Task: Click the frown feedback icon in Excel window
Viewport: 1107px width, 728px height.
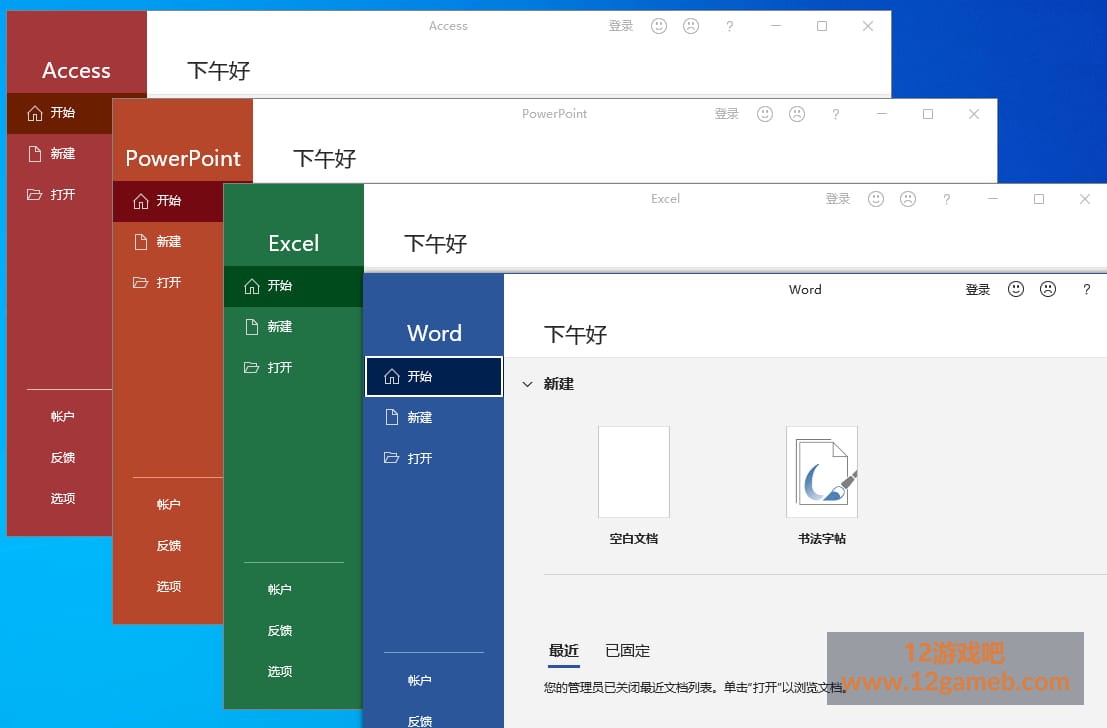Action: pyautogui.click(x=908, y=199)
